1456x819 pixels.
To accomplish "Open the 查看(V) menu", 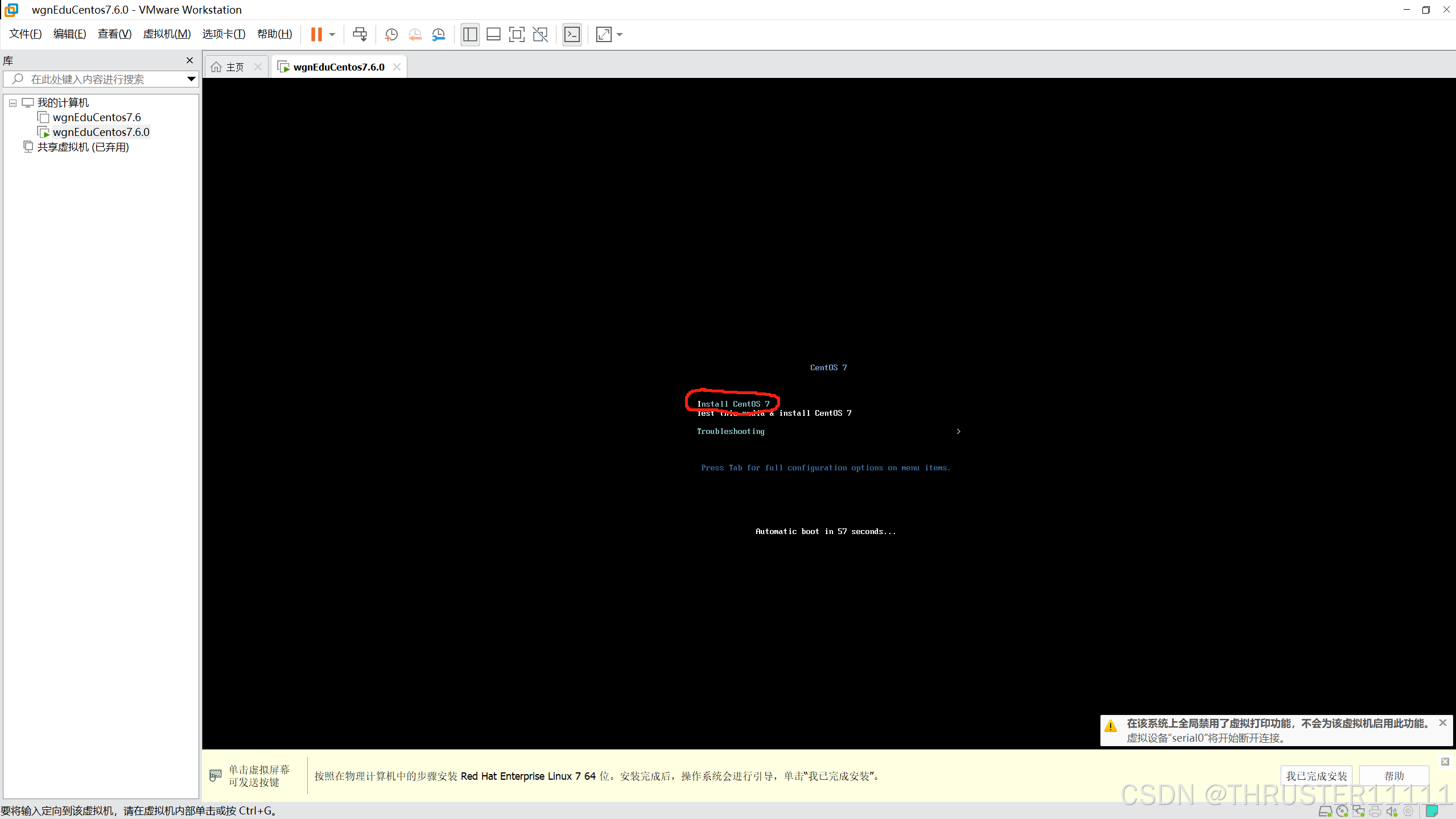I will point(114,34).
